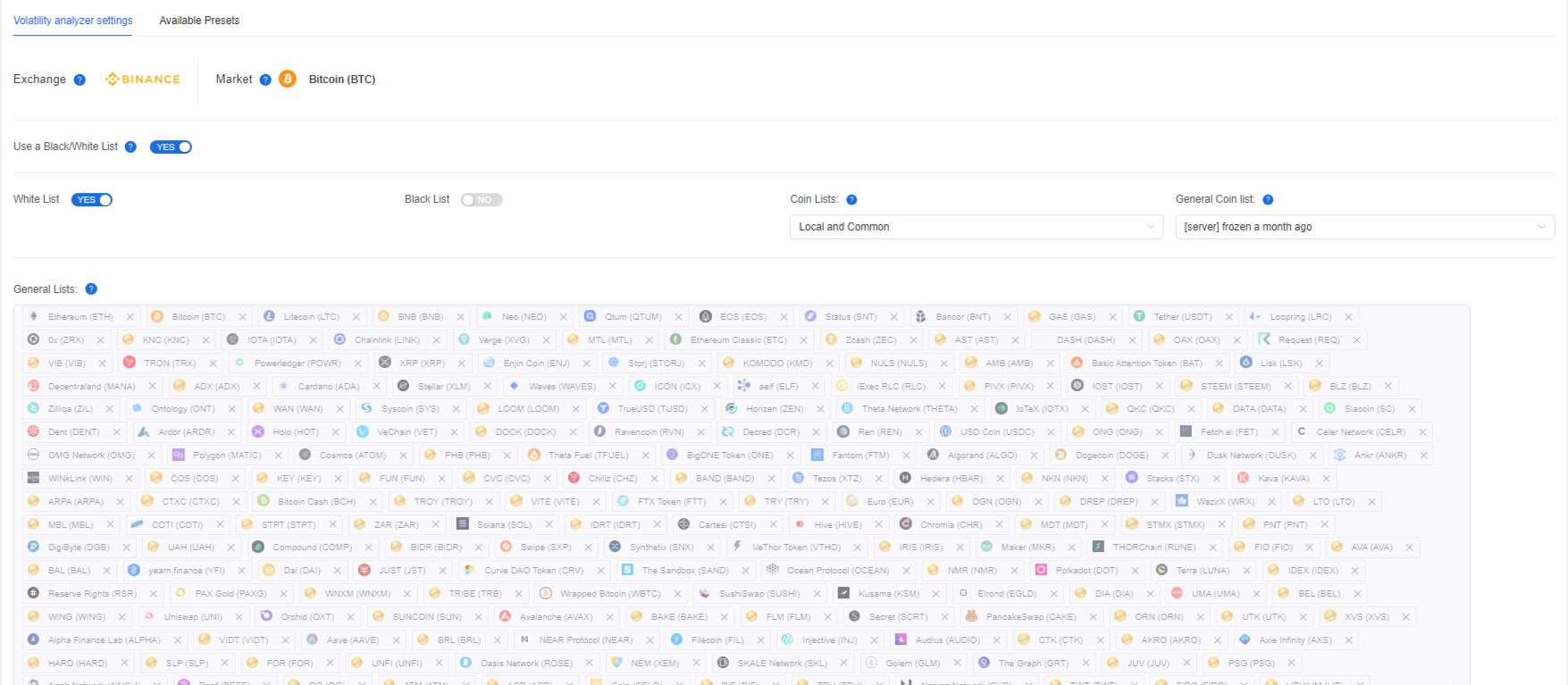Viewport: 1568px width, 685px height.
Task: Open the Black/White List help icon
Action: click(x=130, y=147)
